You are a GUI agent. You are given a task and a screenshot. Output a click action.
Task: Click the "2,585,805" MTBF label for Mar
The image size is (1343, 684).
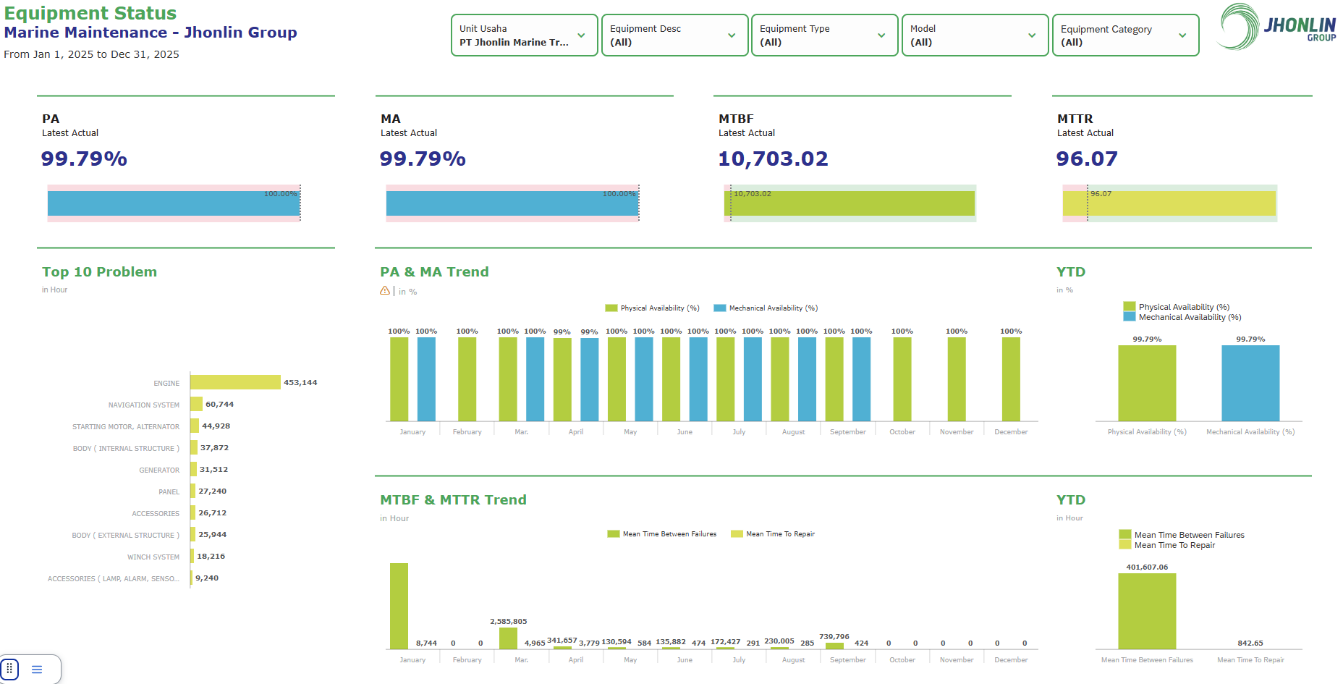[508, 621]
